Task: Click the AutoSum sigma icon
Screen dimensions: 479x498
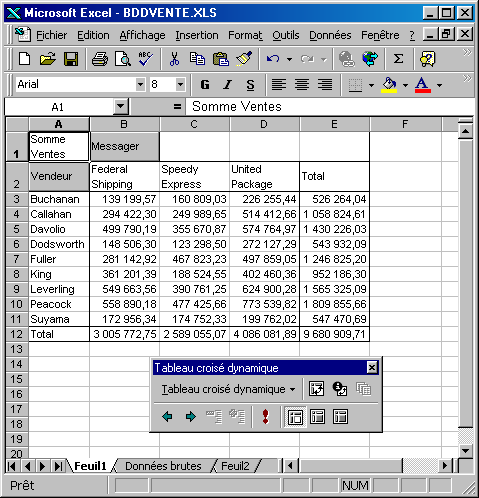Action: (x=398, y=59)
